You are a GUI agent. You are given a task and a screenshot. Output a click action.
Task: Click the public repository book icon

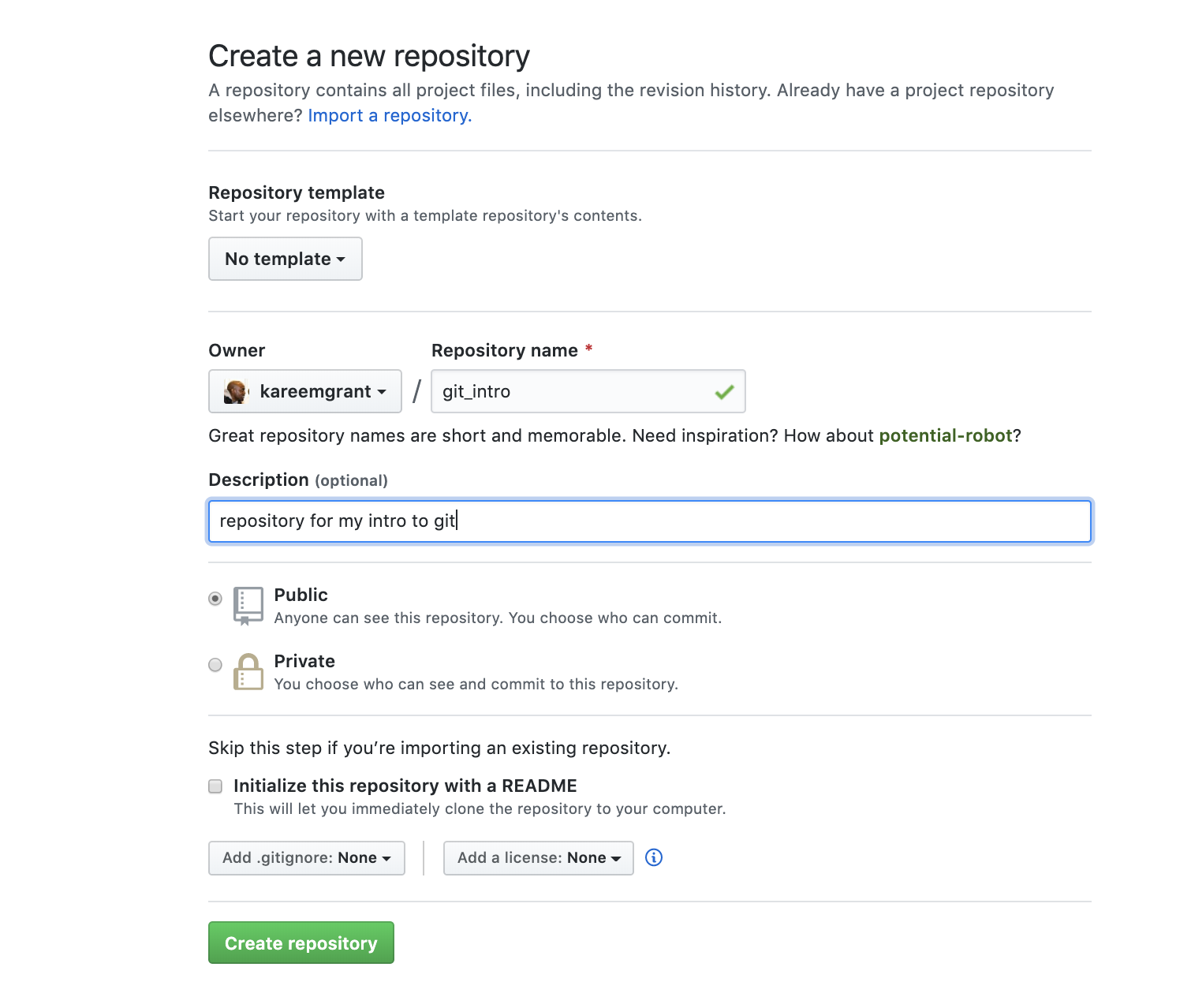(248, 606)
